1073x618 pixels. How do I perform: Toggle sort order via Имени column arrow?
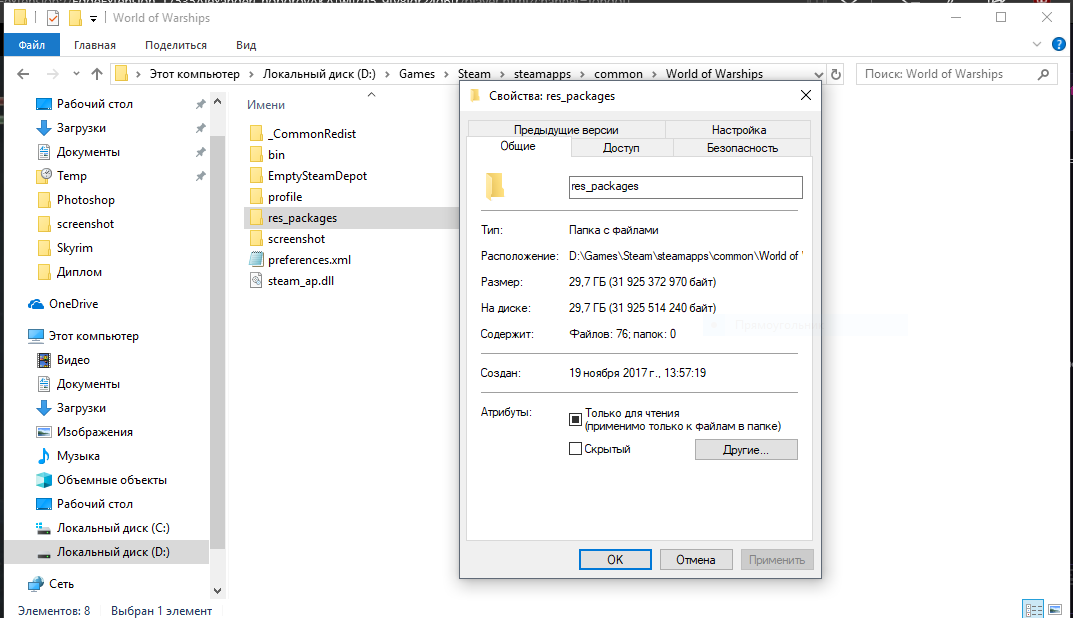(x=372, y=95)
